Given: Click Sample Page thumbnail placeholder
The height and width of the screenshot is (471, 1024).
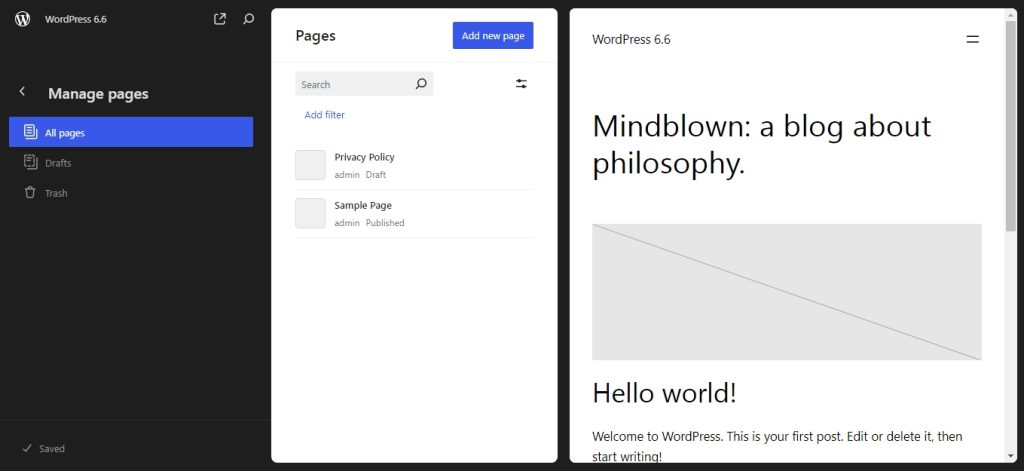Looking at the screenshot, I should 310,213.
